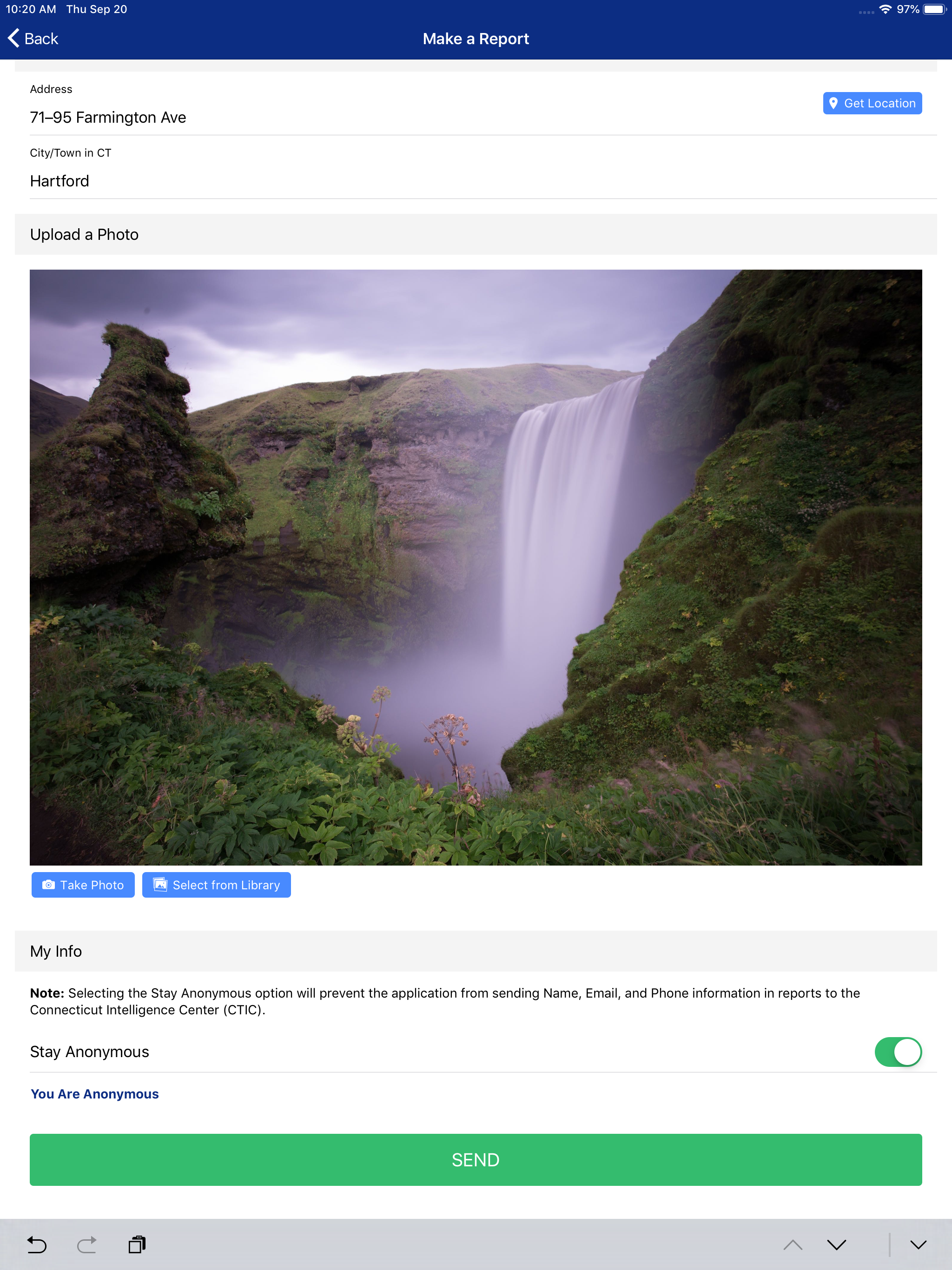Tap the Get Location button label
Image resolution: width=952 pixels, height=1270 pixels.
[x=879, y=103]
